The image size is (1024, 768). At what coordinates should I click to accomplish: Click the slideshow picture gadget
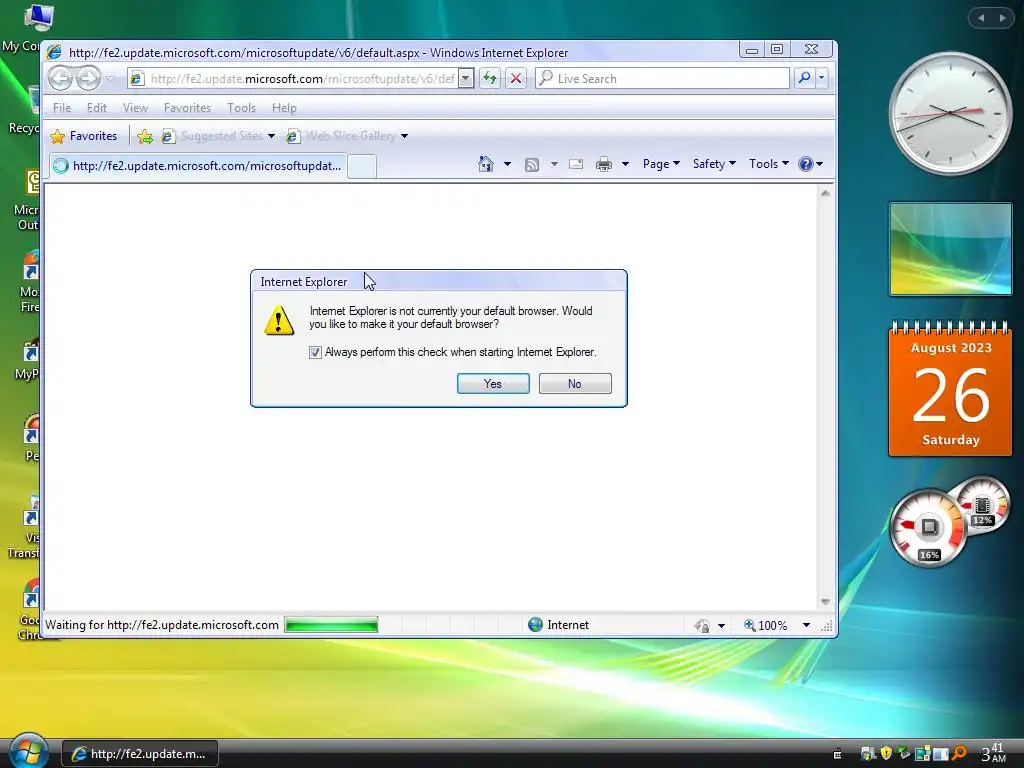click(950, 249)
